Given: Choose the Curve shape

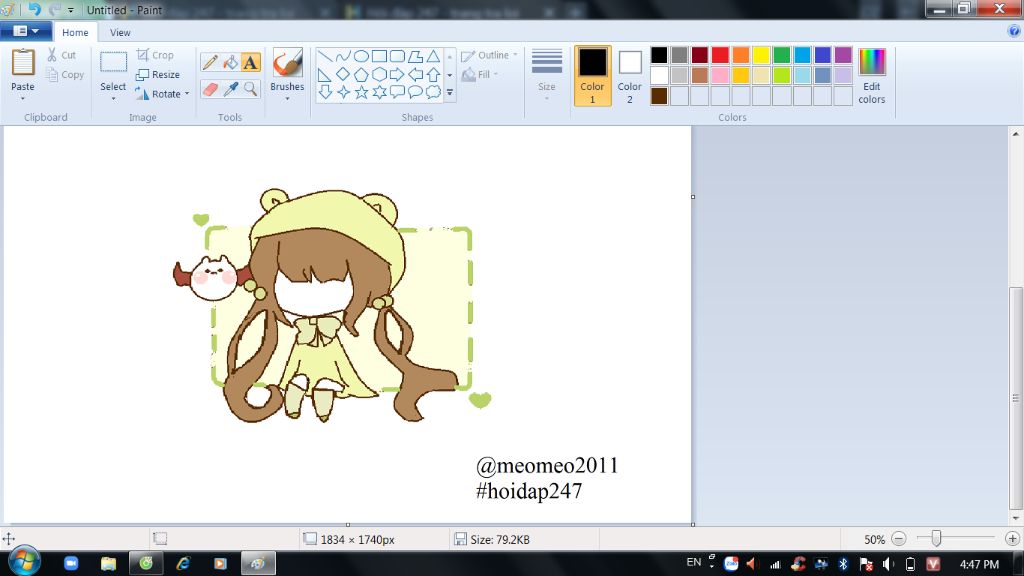Looking at the screenshot, I should click(343, 57).
